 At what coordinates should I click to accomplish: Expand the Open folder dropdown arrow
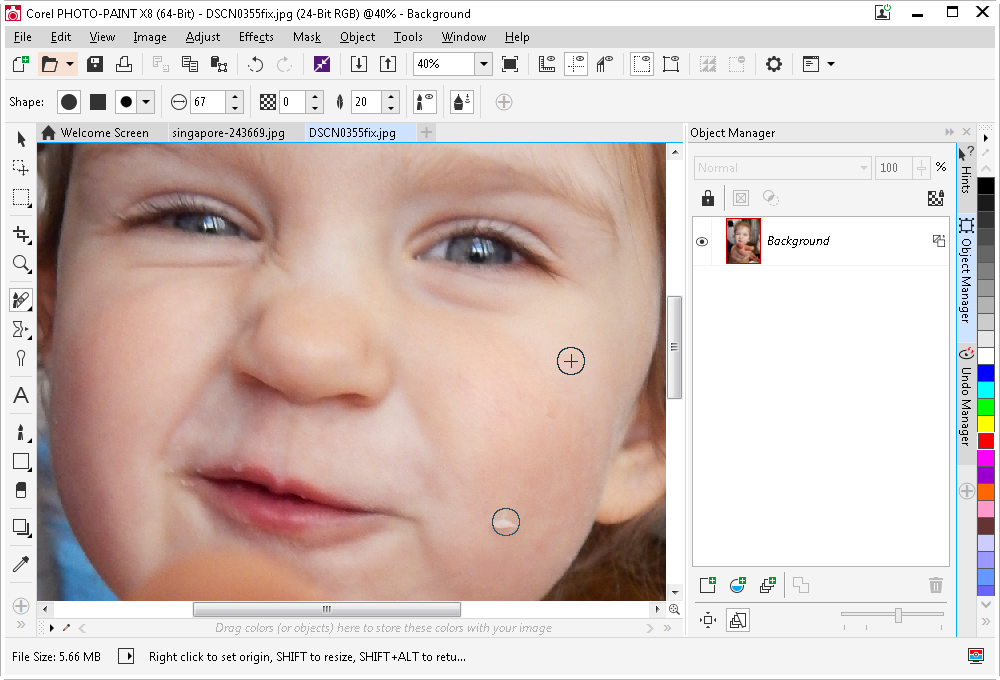(70, 64)
